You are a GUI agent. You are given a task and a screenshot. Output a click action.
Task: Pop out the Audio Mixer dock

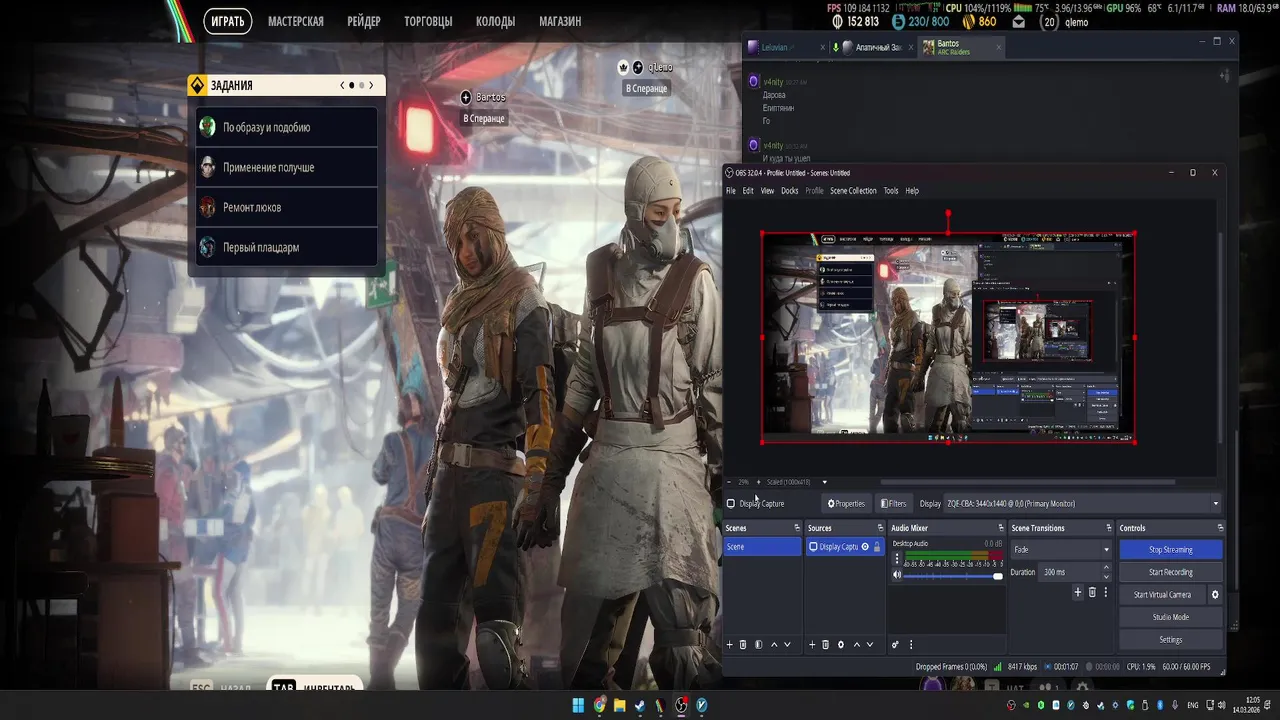click(1000, 528)
